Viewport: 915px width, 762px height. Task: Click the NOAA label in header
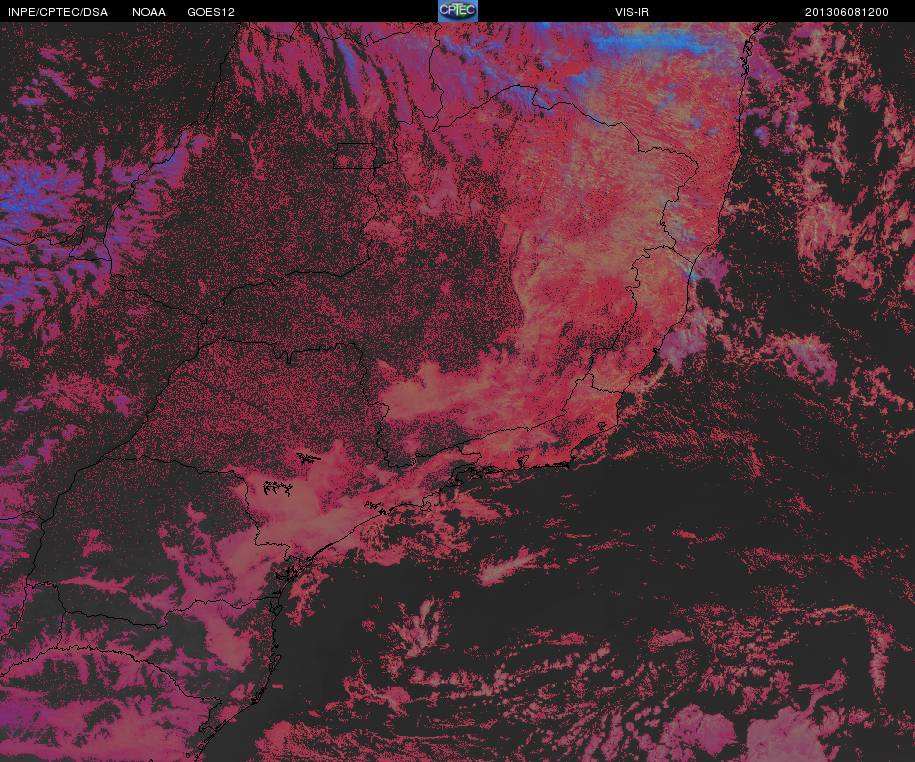(x=149, y=12)
